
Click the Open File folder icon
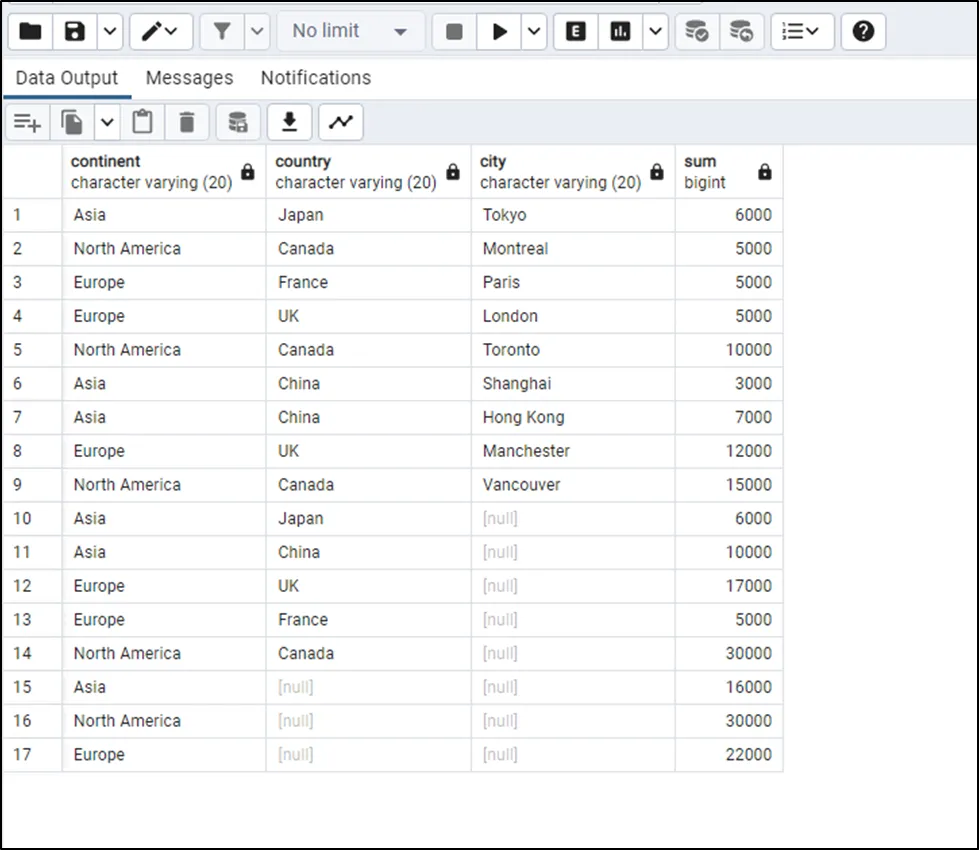coord(31,31)
